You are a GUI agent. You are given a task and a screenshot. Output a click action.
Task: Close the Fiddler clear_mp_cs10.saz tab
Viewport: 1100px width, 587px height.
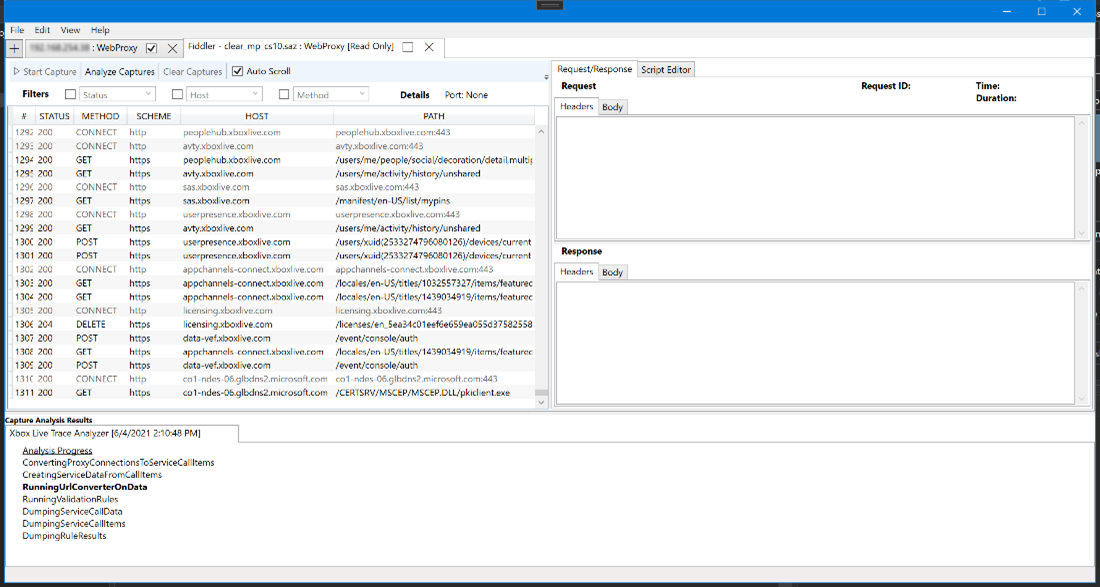429,47
